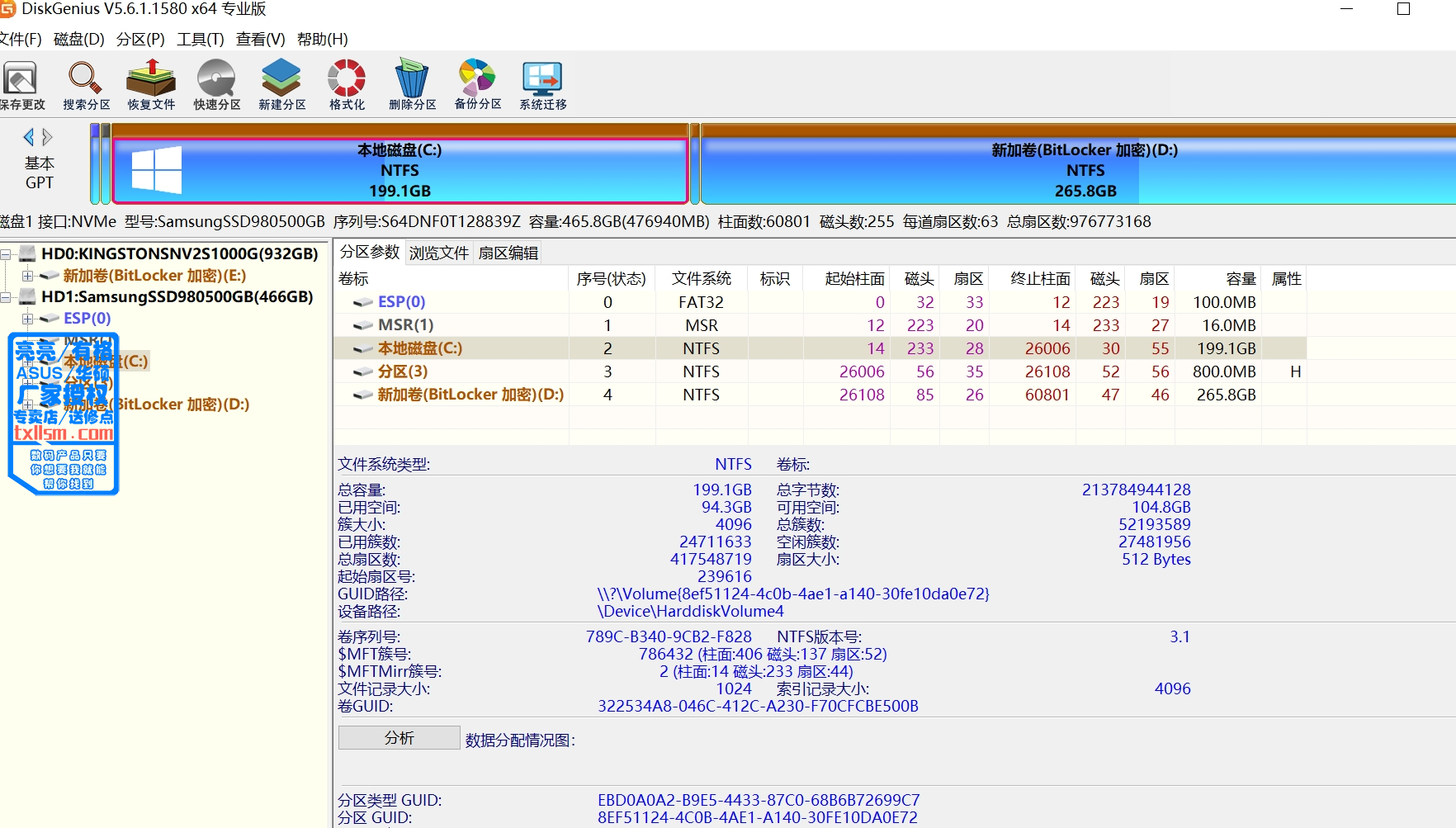Screen dimensions: 1456x828
Task: Open the 工具(T) menu
Action: click(201, 39)
